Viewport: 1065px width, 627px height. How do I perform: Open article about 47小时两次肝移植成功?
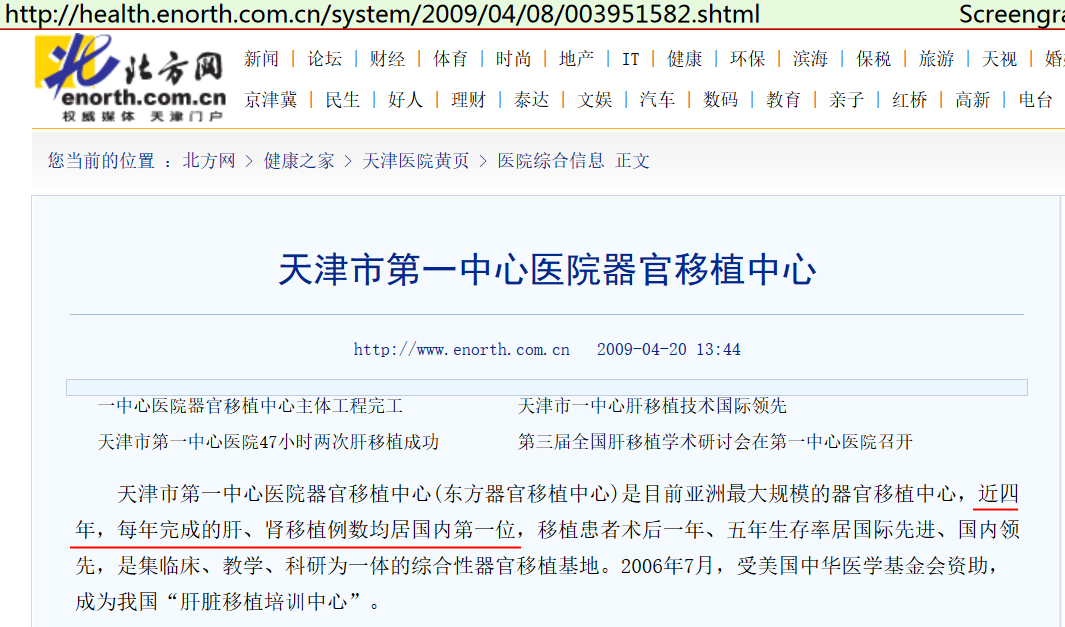point(268,441)
